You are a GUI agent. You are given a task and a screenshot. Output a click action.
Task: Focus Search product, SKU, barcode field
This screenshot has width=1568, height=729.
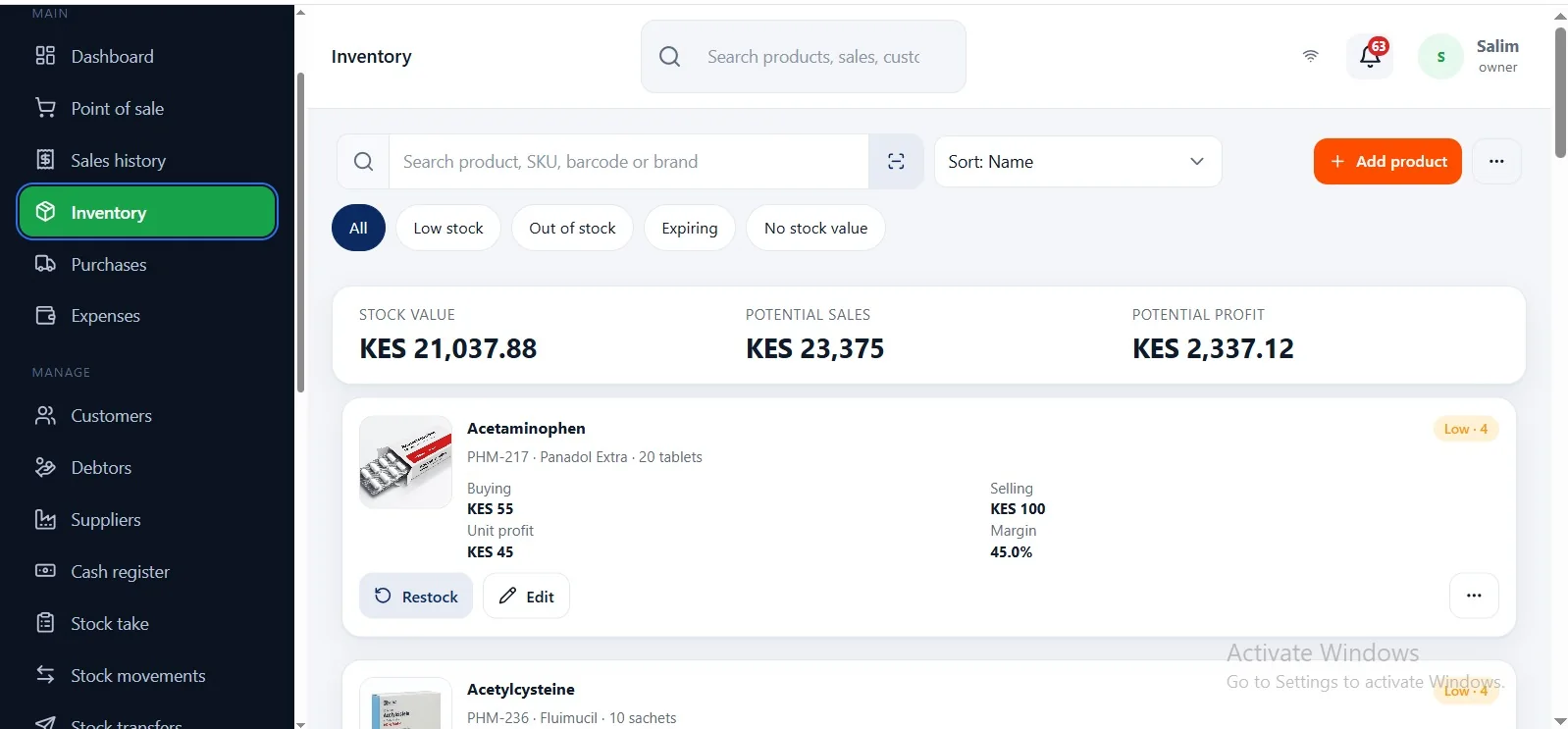coord(629,161)
